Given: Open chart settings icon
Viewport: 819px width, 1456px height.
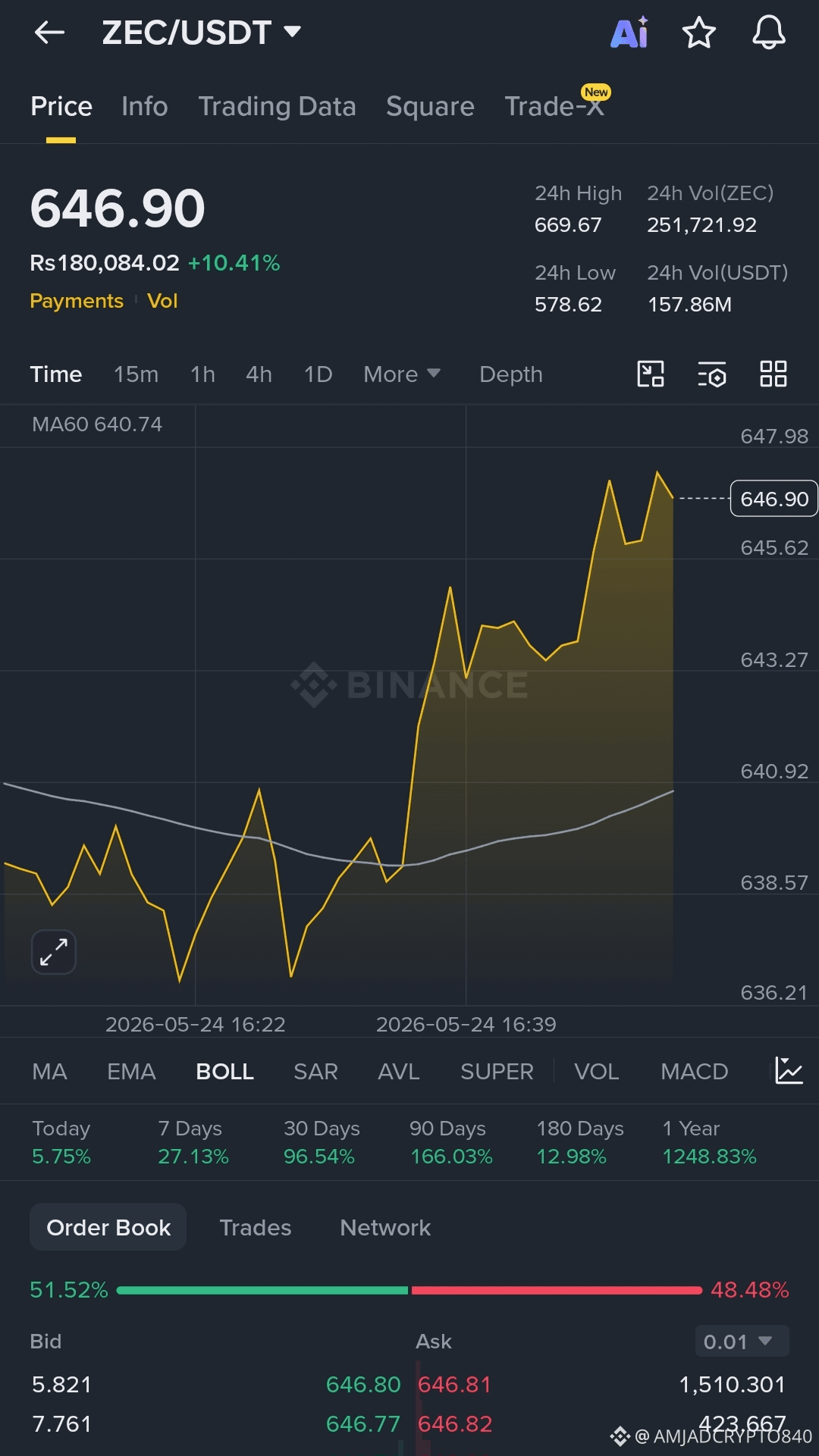Looking at the screenshot, I should point(712,374).
